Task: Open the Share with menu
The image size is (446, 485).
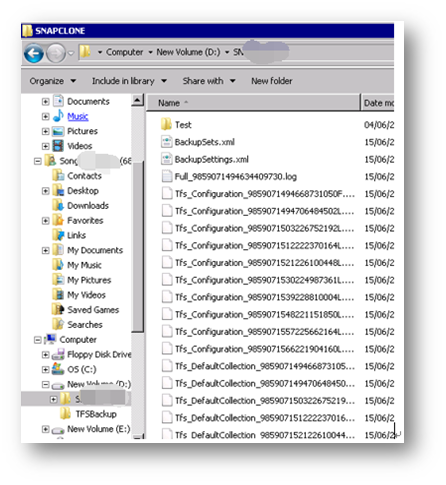Action: [x=209, y=81]
